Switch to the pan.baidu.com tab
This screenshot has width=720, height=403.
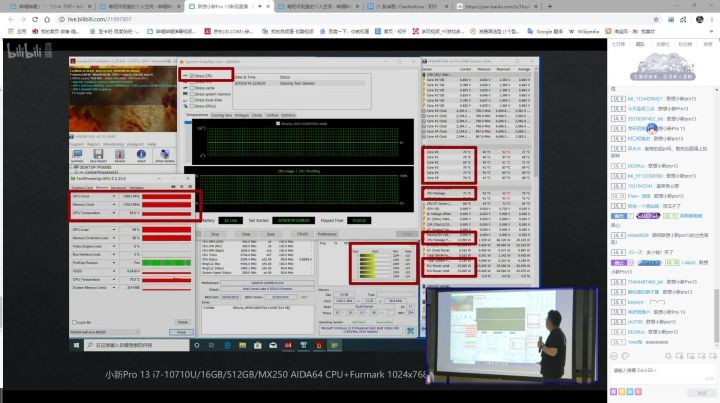pyautogui.click(x=498, y=6)
